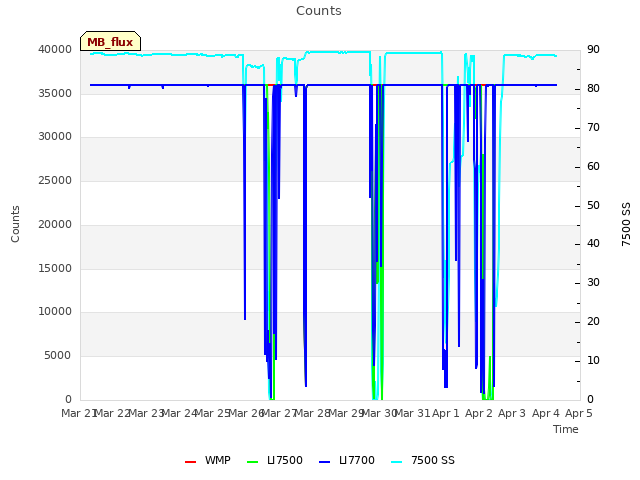Click the Time axis label

pyautogui.click(x=566, y=429)
